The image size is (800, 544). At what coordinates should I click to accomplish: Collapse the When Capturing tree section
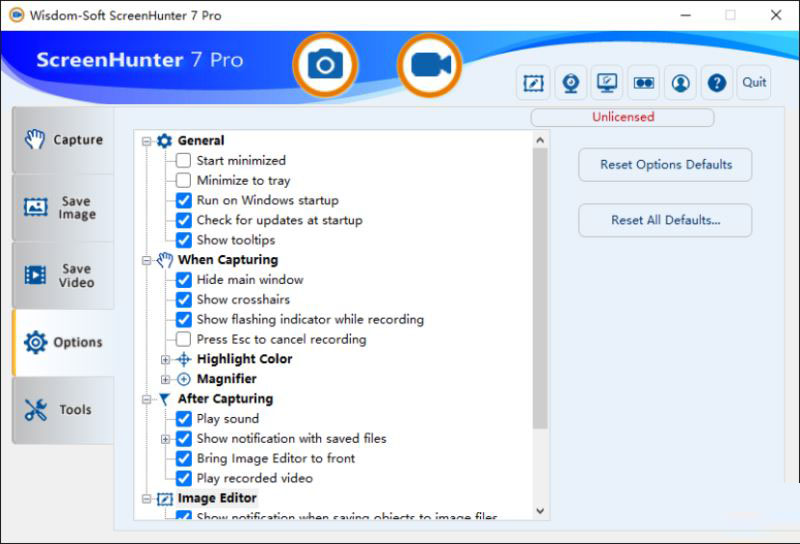(x=146, y=260)
